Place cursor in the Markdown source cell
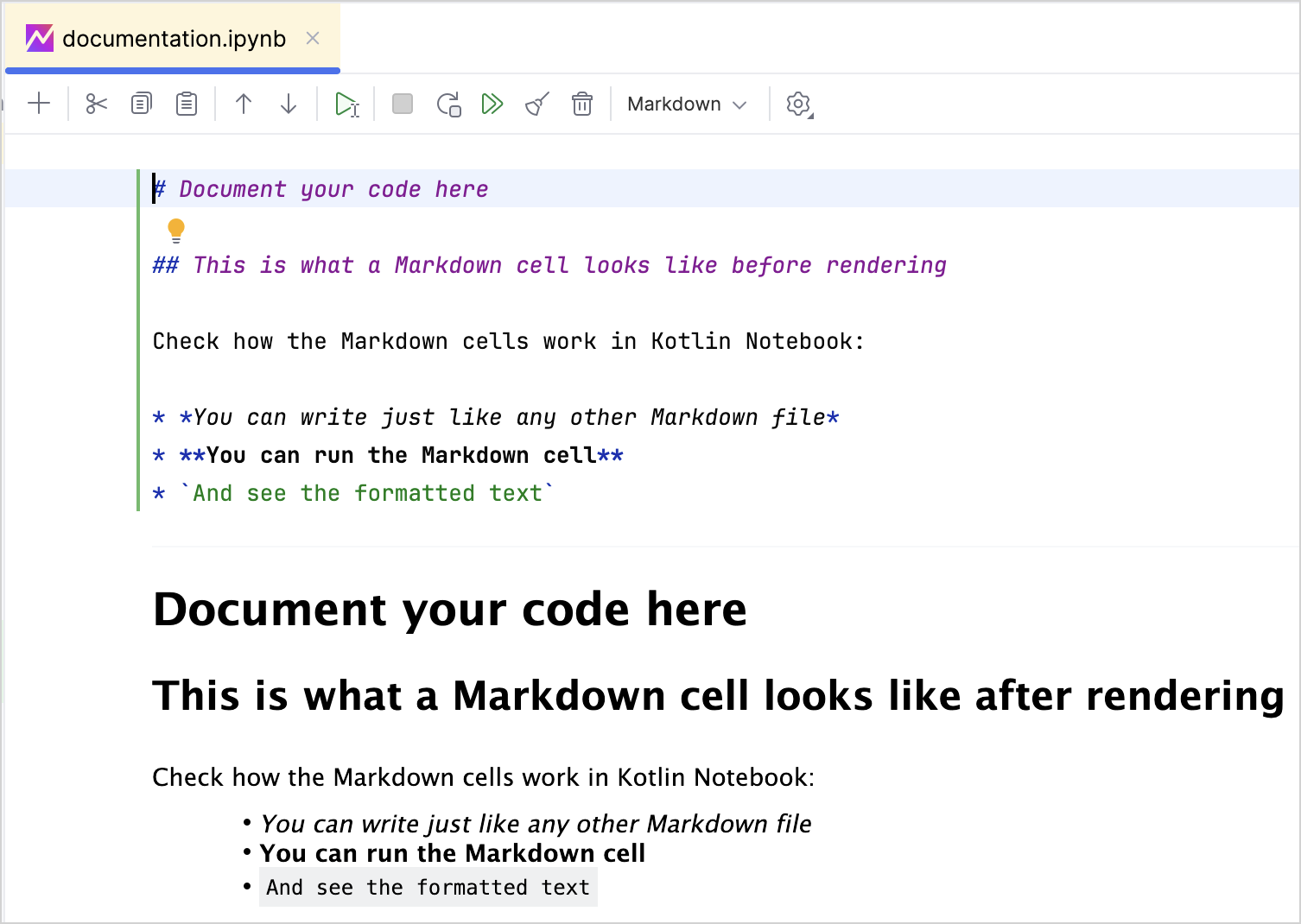The height and width of the screenshot is (924, 1301). (432, 341)
